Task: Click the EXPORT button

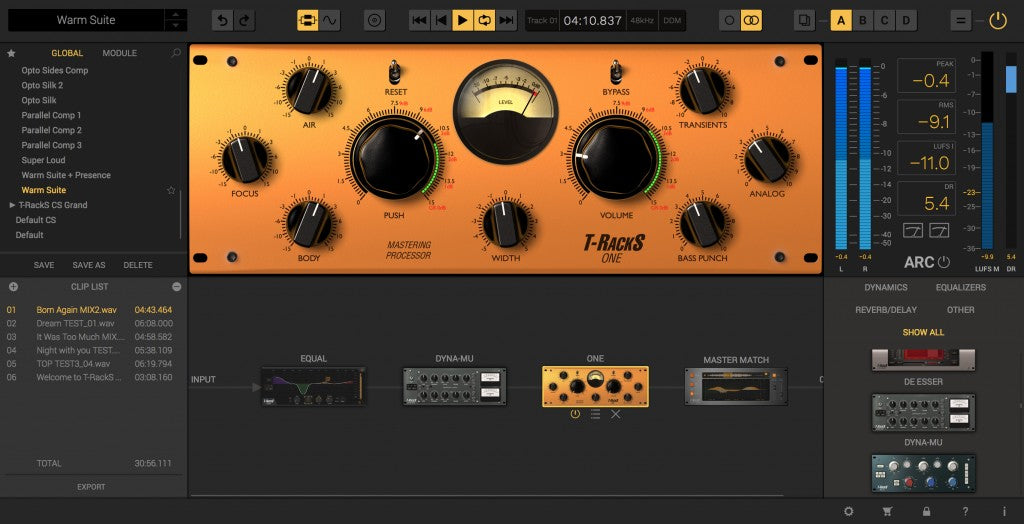Action: tap(92, 487)
